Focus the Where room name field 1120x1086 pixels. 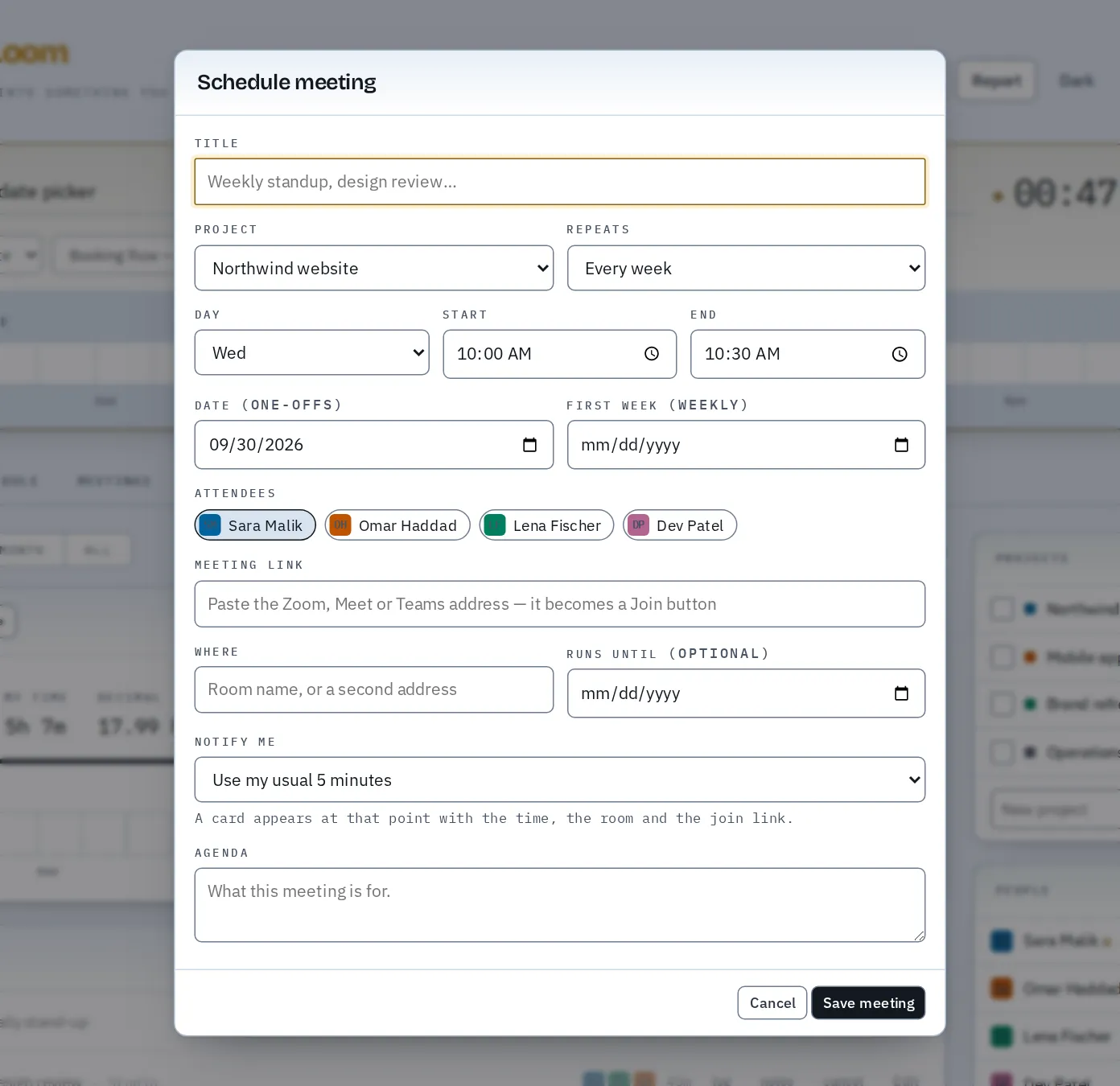click(x=374, y=689)
